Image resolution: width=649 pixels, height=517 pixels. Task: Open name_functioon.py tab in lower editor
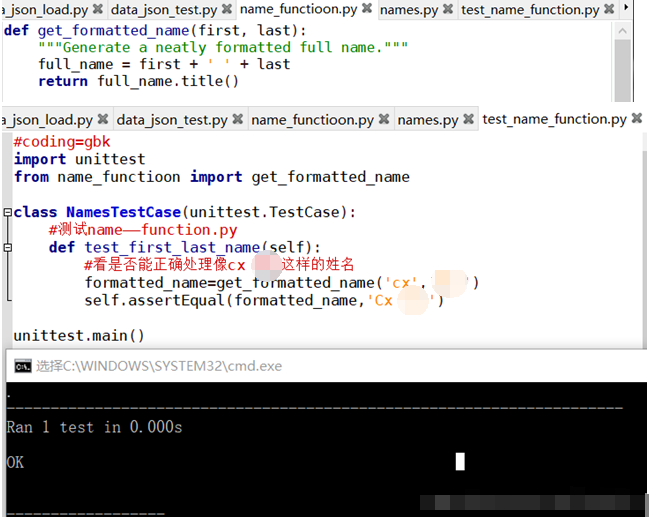(x=312, y=120)
